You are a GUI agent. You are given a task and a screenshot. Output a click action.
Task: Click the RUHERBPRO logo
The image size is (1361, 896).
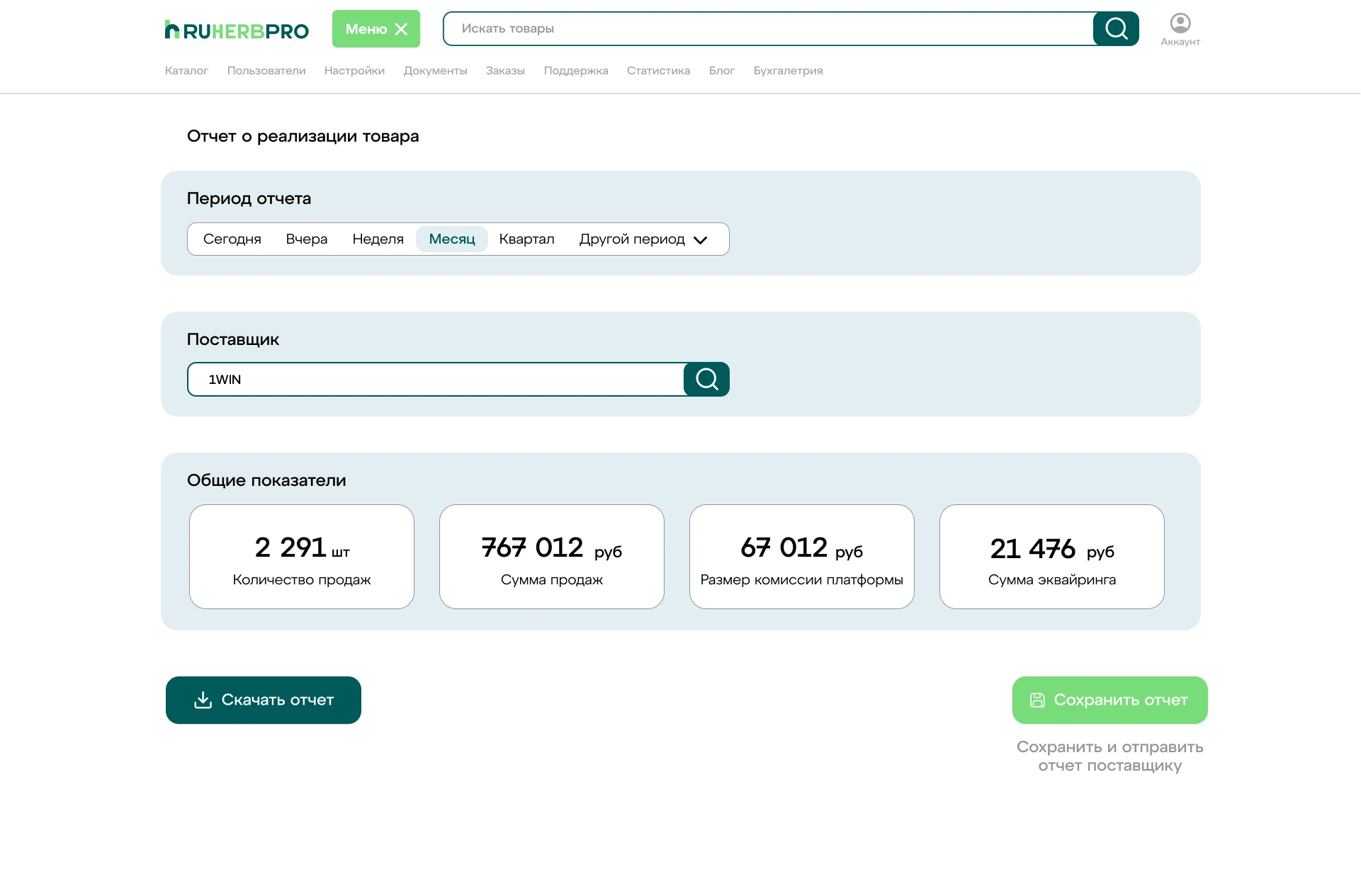[x=237, y=30]
